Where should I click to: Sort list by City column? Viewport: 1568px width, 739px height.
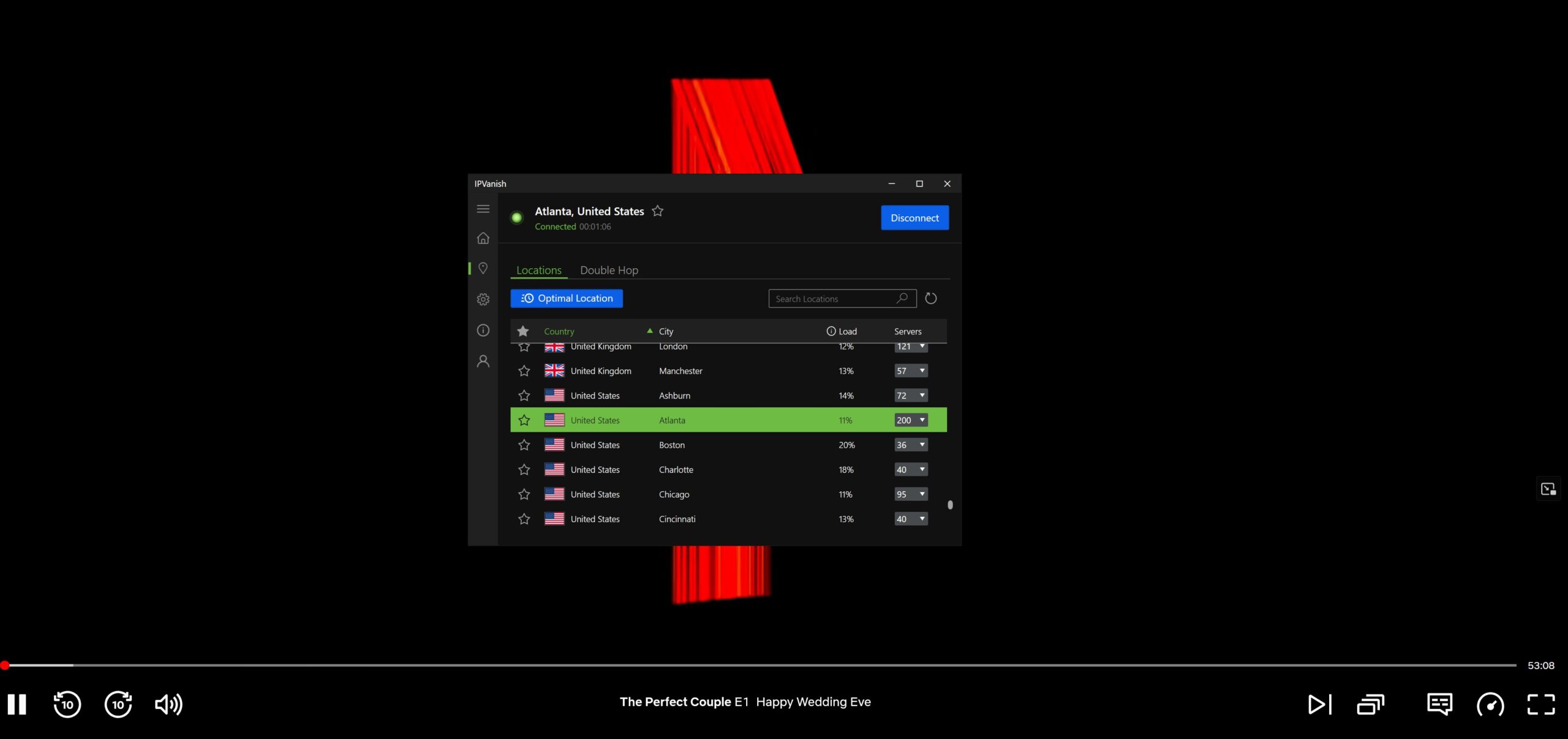point(666,331)
